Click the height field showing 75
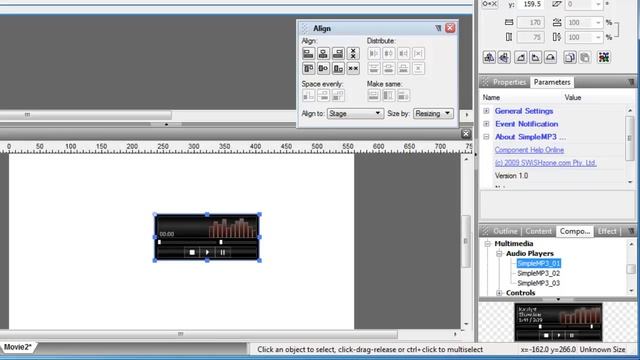Image resolution: width=640 pixels, height=360 pixels. [x=531, y=38]
